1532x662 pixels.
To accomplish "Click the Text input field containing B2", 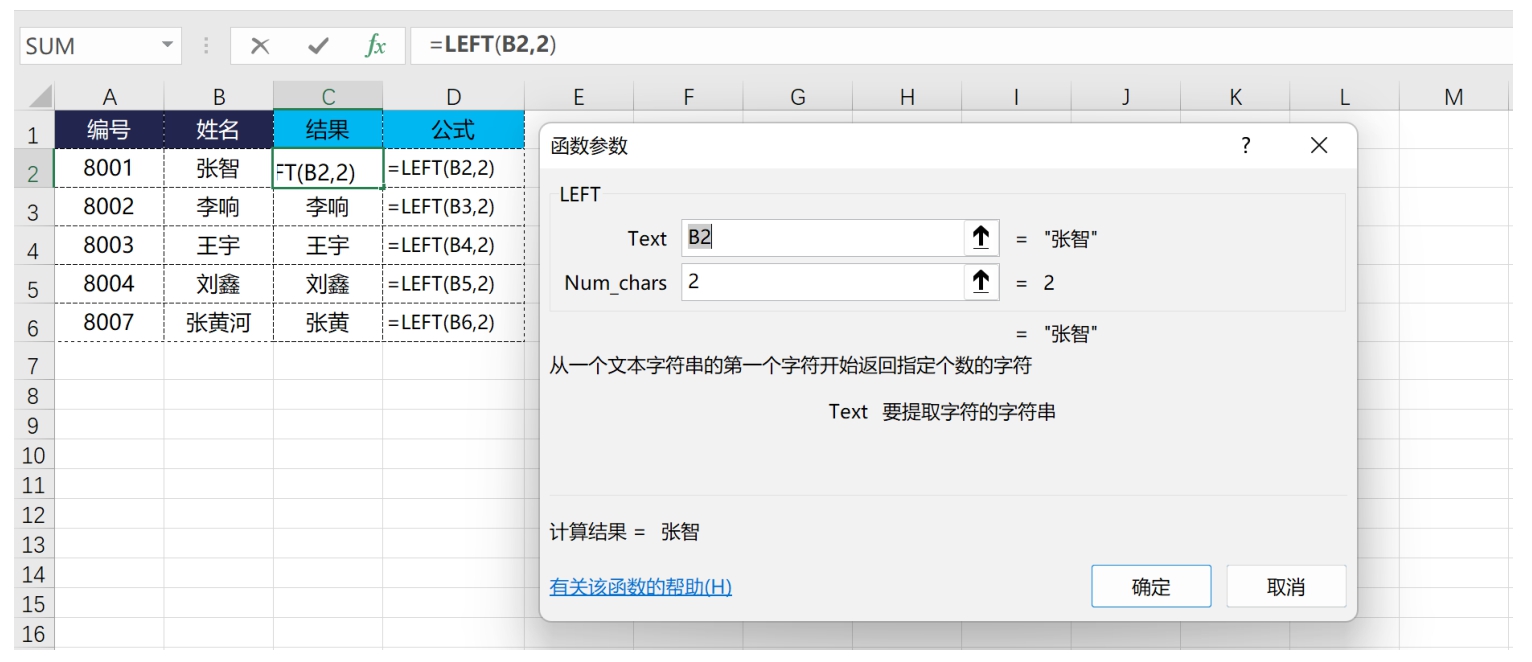I will (x=820, y=238).
